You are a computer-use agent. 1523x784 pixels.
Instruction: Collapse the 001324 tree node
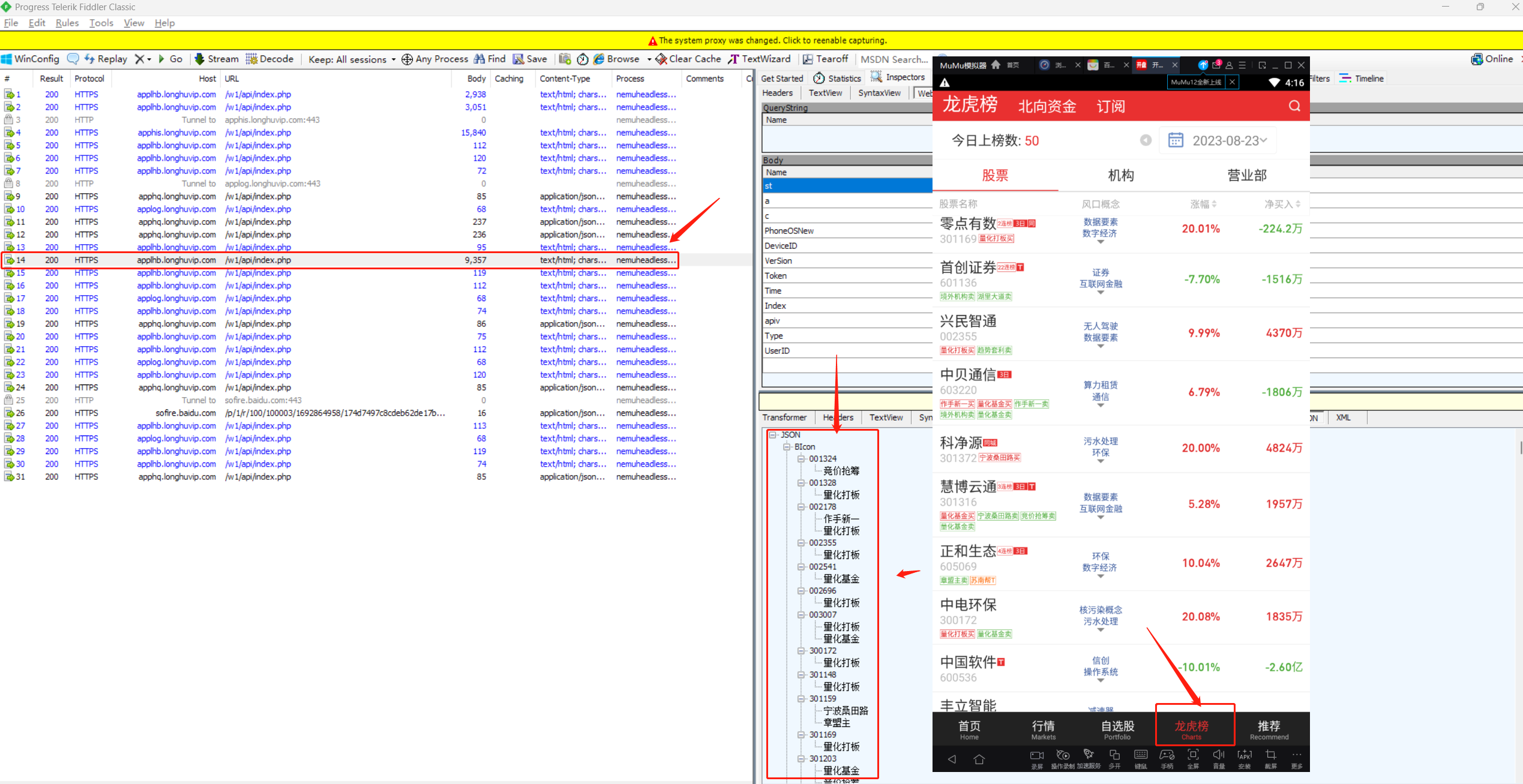pyautogui.click(x=801, y=459)
